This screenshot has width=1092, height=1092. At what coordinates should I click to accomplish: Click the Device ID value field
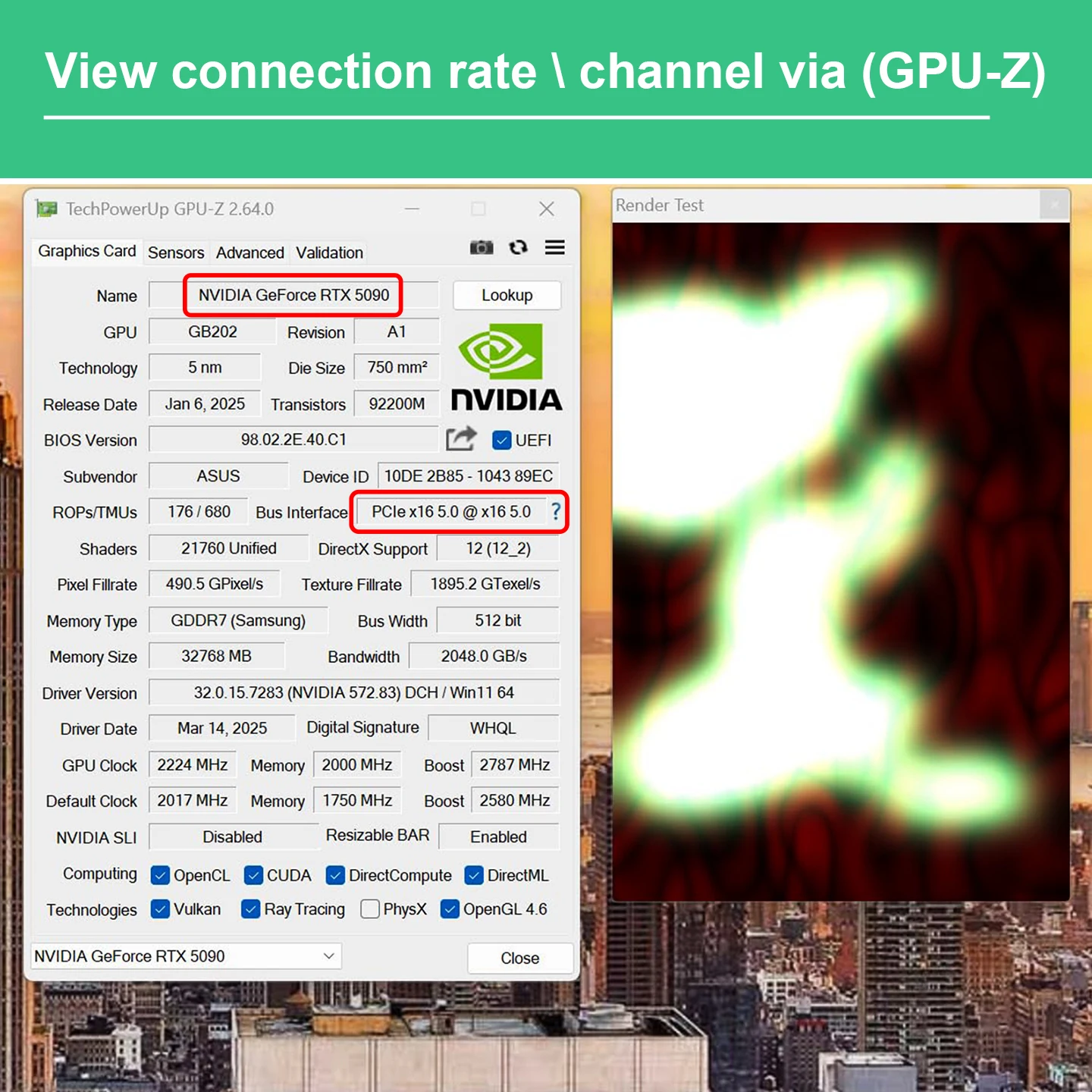tap(468, 475)
